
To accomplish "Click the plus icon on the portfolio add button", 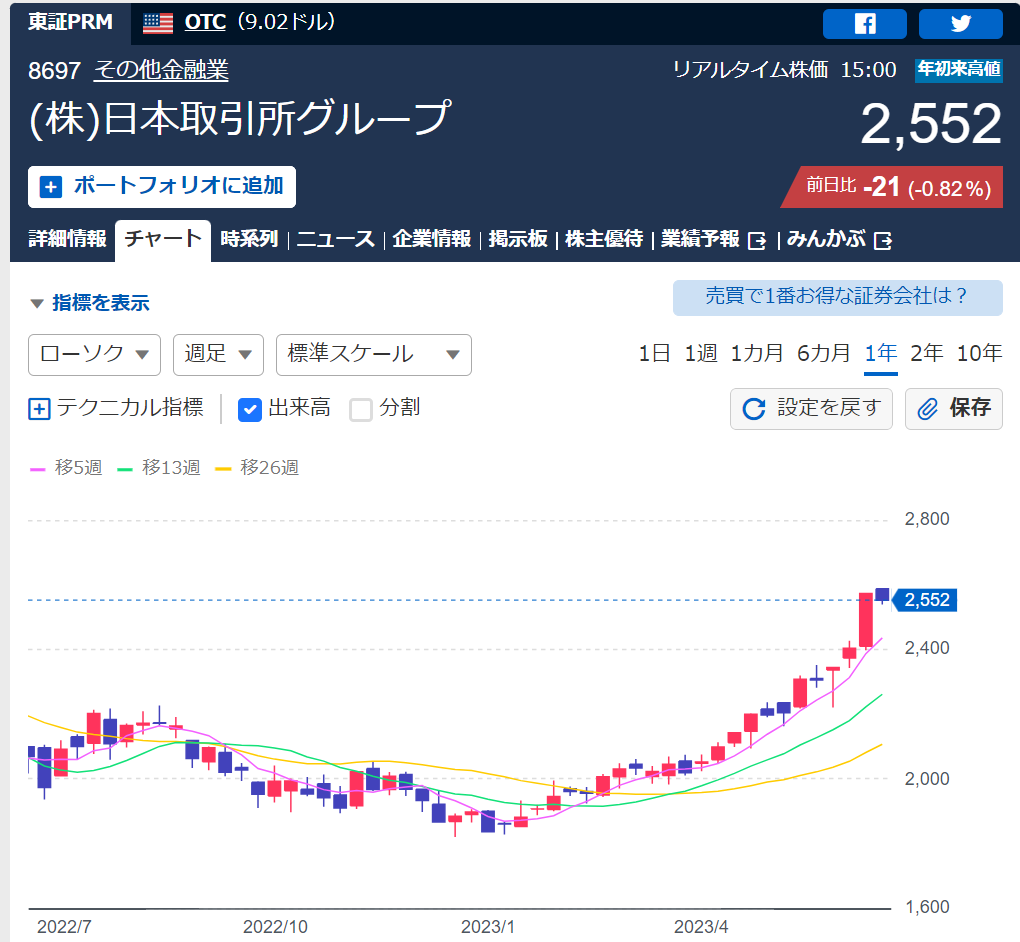I will coord(51,187).
